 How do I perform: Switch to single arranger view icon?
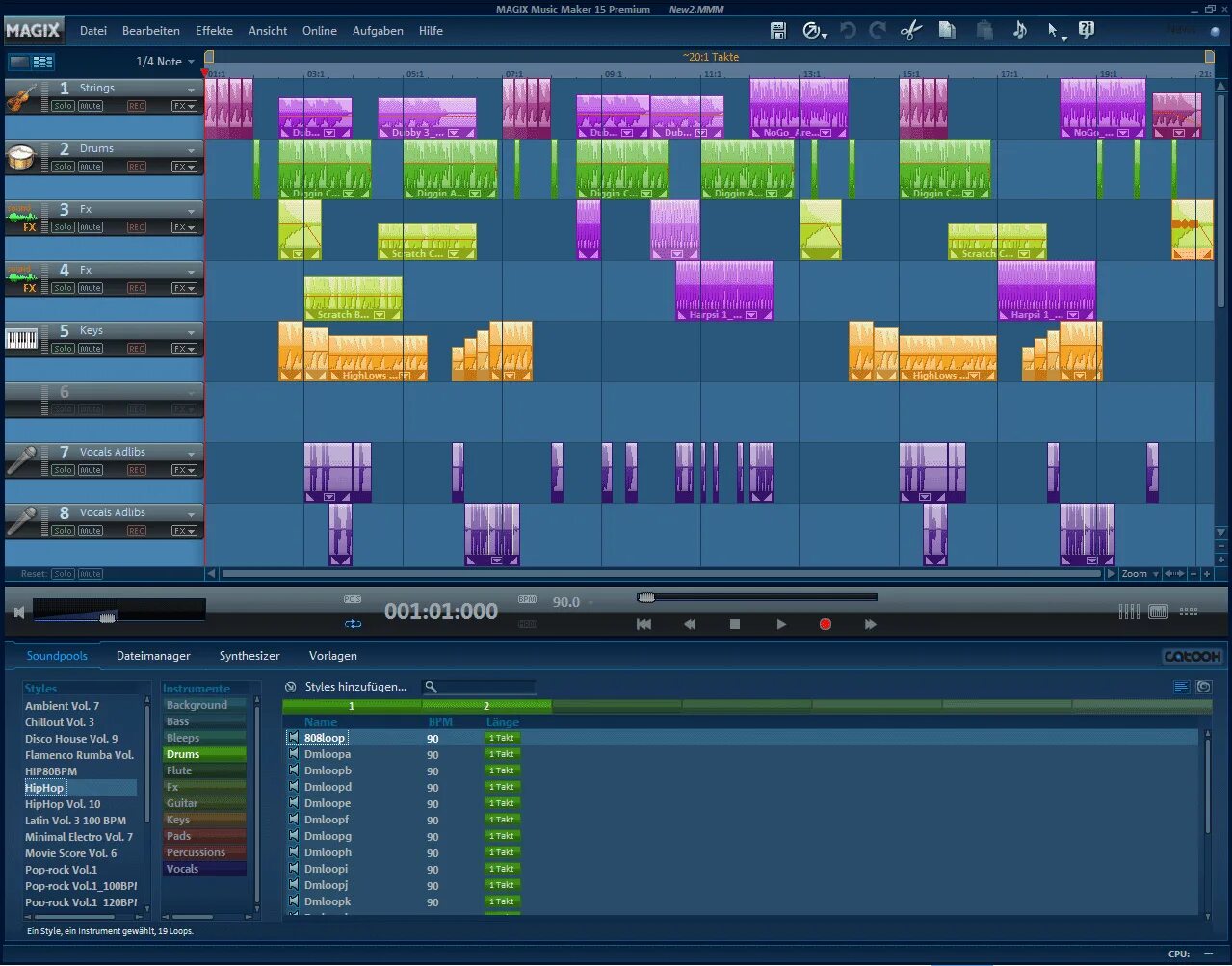click(x=19, y=62)
